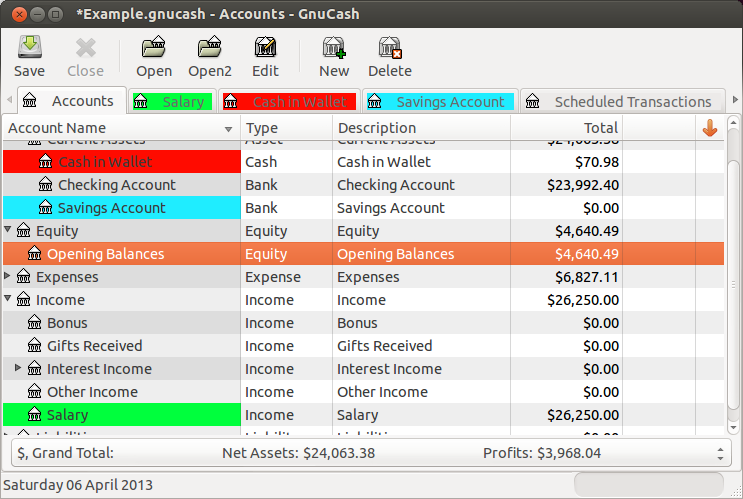
Task: Click the 'Expense' type cell
Action: [287, 277]
